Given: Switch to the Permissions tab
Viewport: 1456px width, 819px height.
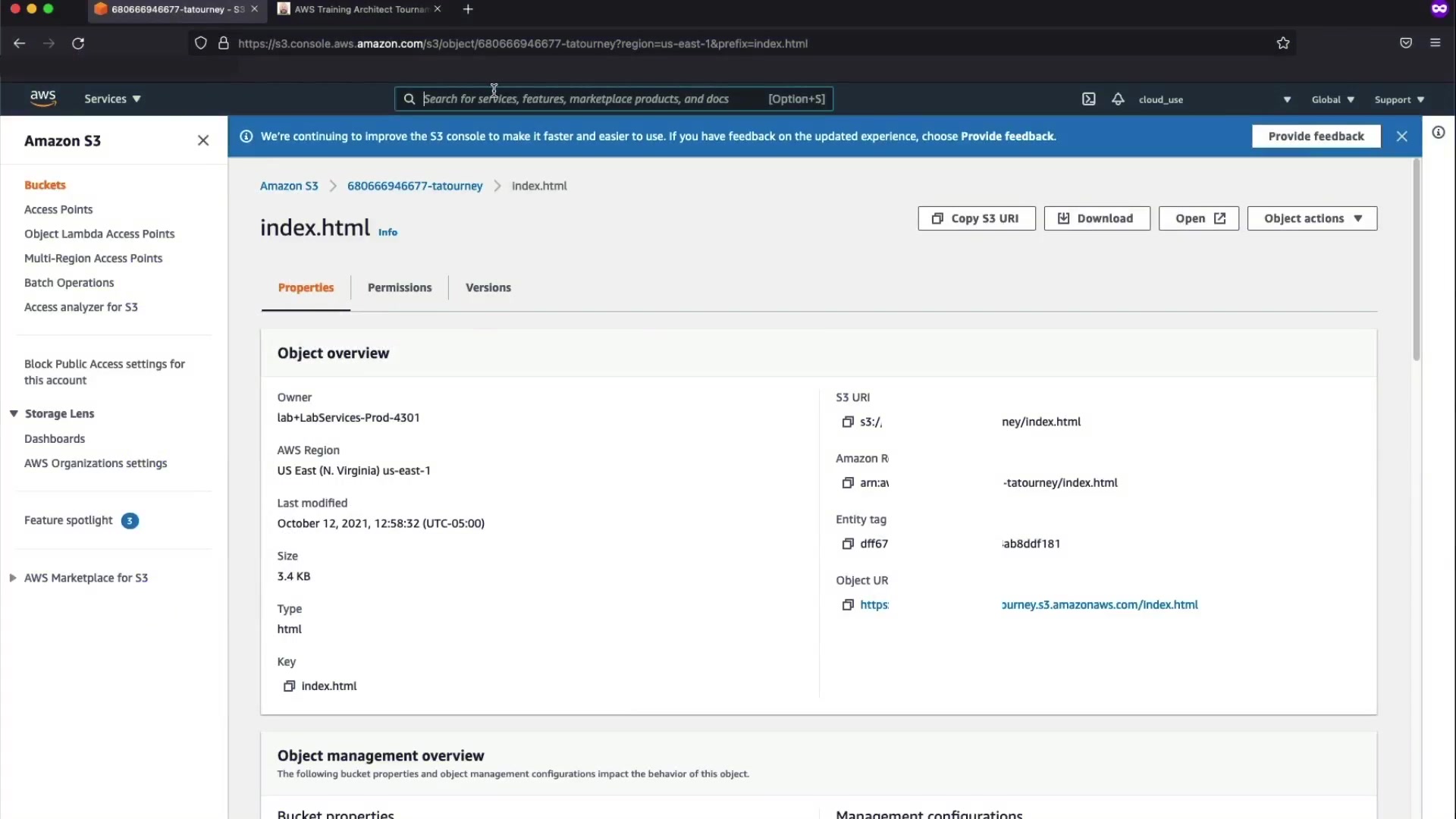Looking at the screenshot, I should point(400,288).
